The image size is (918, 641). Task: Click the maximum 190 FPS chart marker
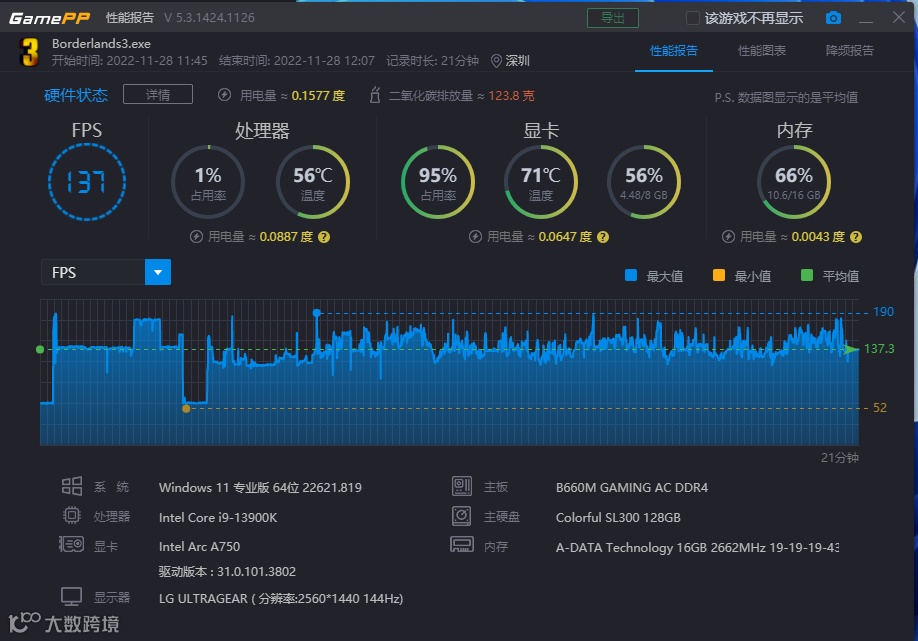(x=317, y=313)
